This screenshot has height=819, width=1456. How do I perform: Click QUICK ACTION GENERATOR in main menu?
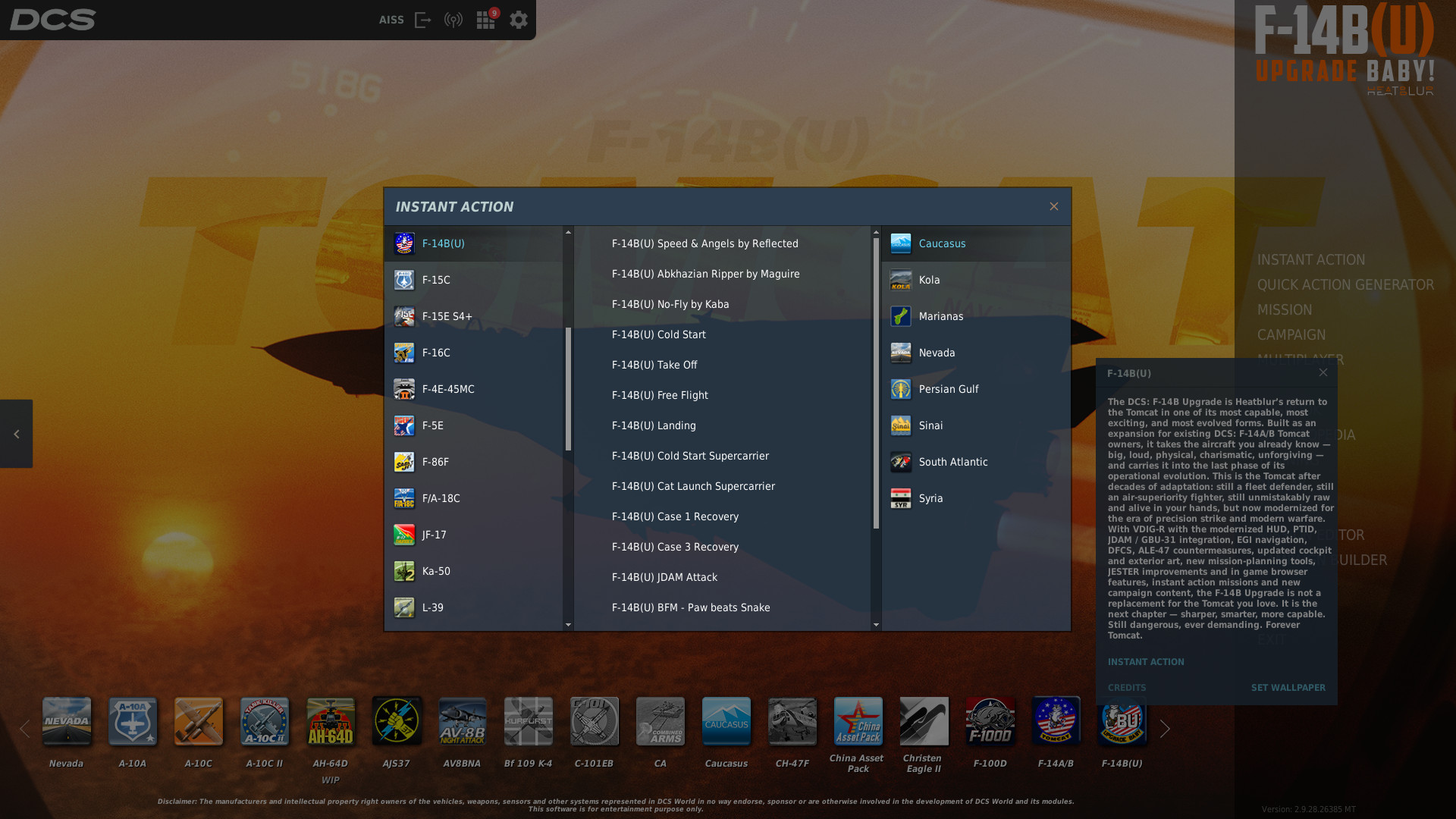(x=1345, y=284)
